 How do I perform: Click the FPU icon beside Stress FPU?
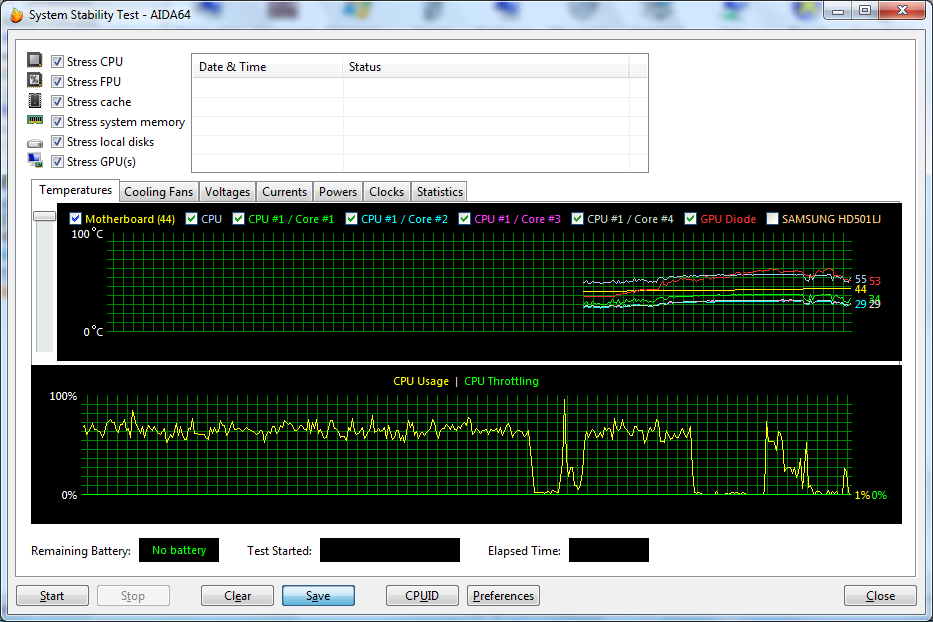[x=35, y=80]
